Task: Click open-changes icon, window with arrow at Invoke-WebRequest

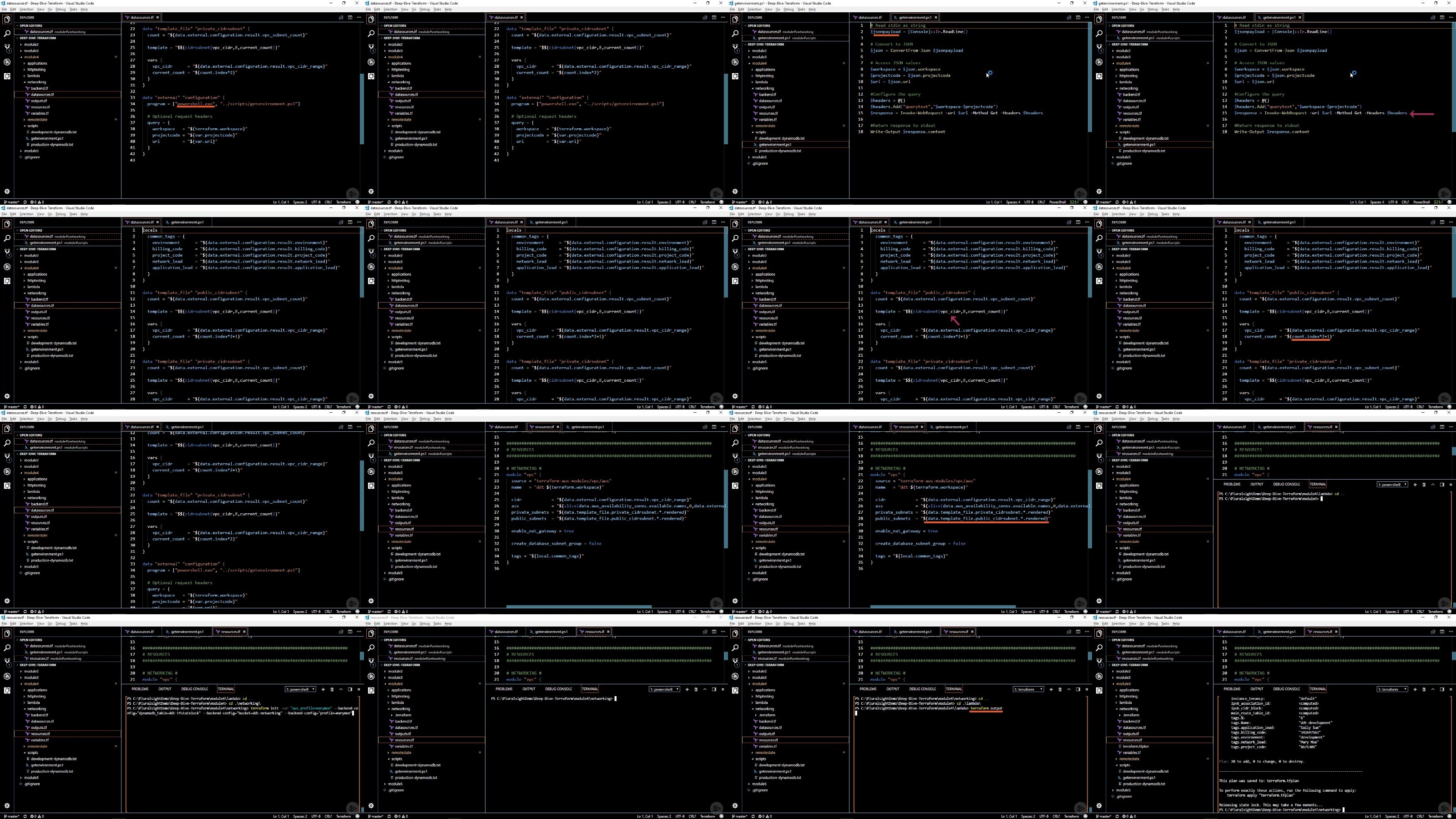Action: 1433,18
